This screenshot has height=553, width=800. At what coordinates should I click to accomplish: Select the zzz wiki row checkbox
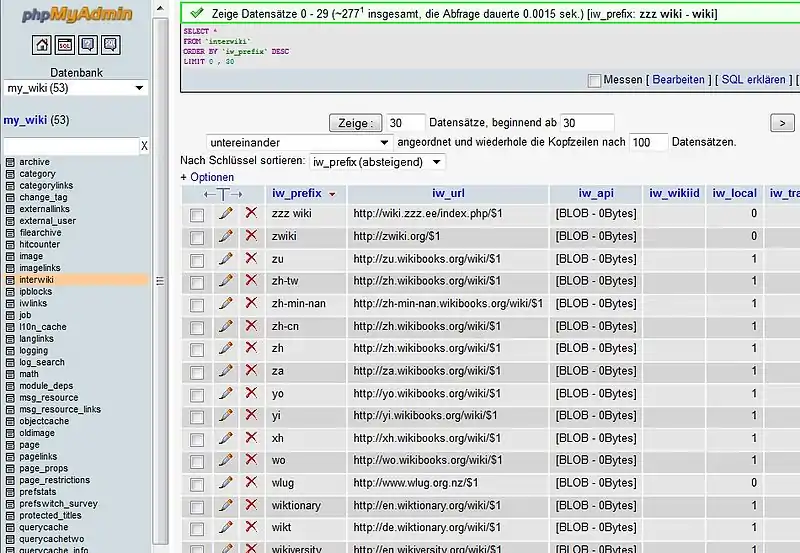tap(197, 215)
